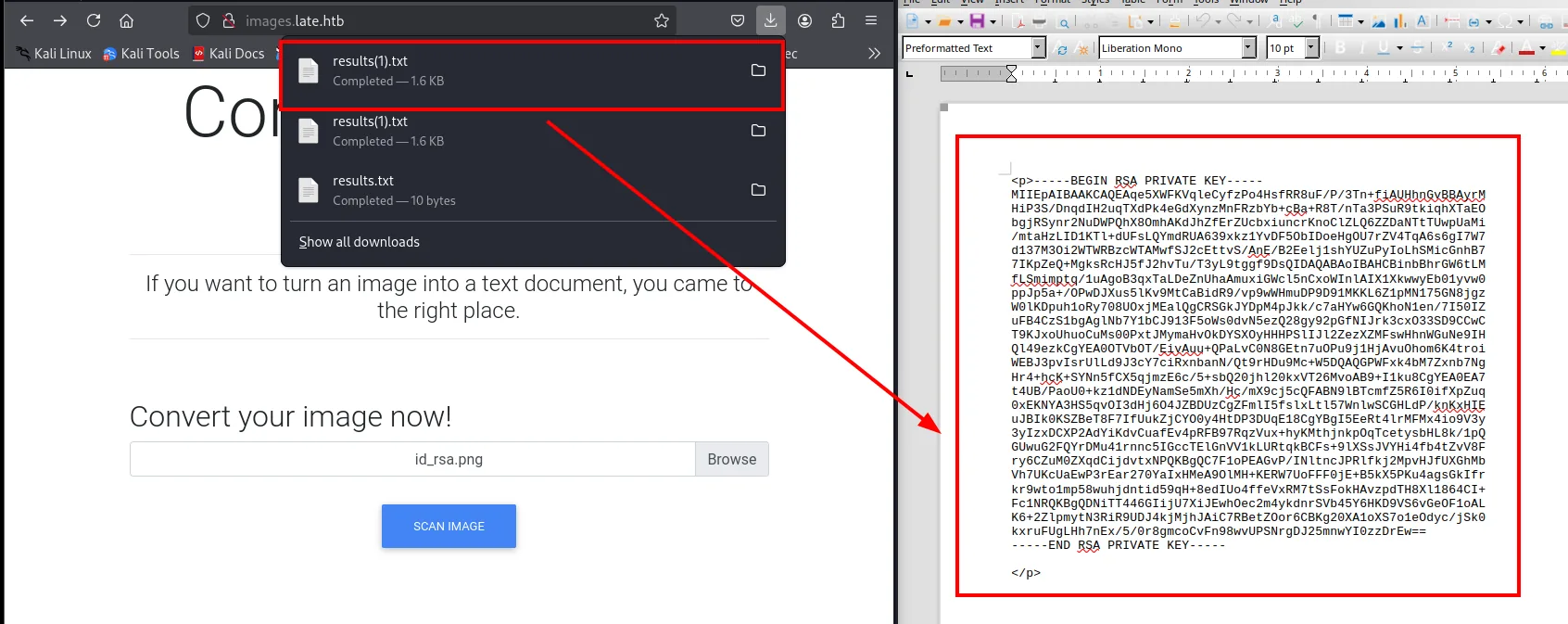
Task: Show results.txt 10 bytes in folder
Action: [x=758, y=190]
